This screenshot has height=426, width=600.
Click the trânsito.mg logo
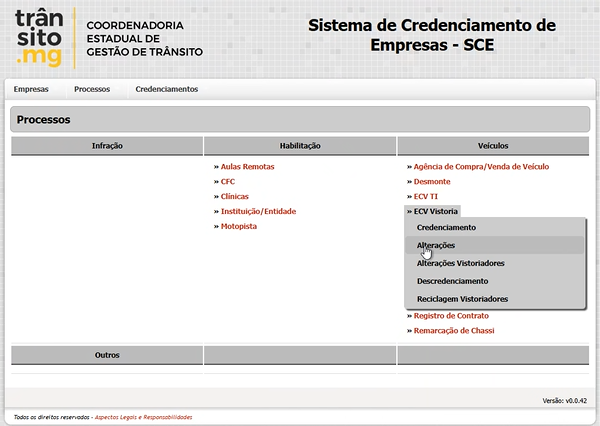point(39,38)
